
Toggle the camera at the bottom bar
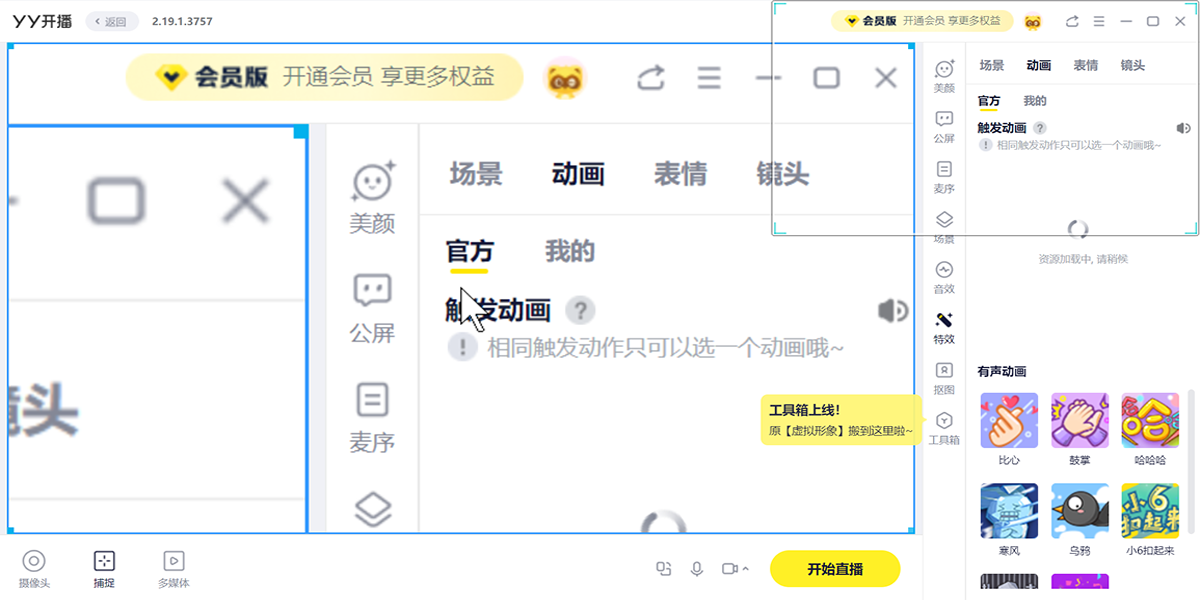point(730,568)
